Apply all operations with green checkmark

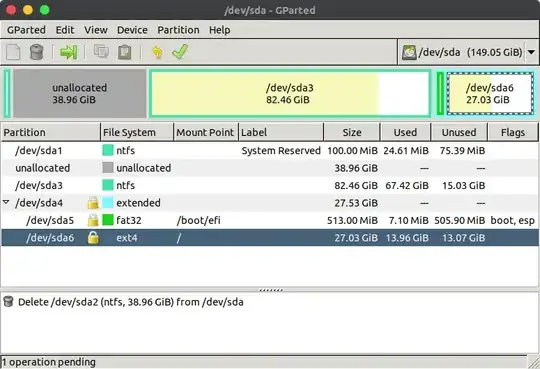point(180,52)
